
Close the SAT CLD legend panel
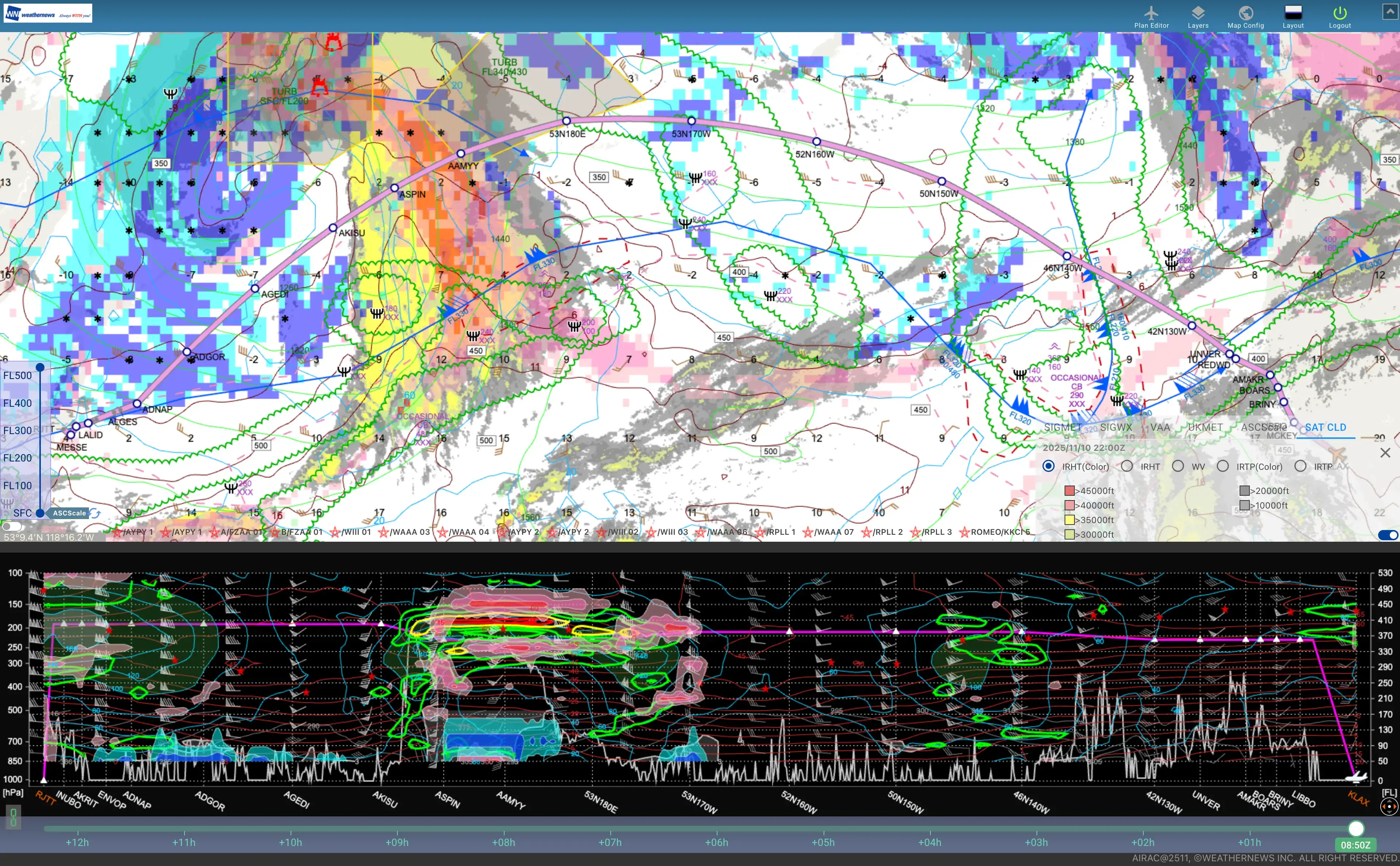[x=1385, y=453]
